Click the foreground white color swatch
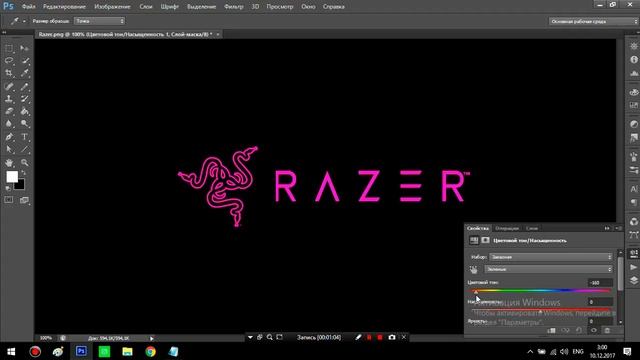 [x=12, y=176]
